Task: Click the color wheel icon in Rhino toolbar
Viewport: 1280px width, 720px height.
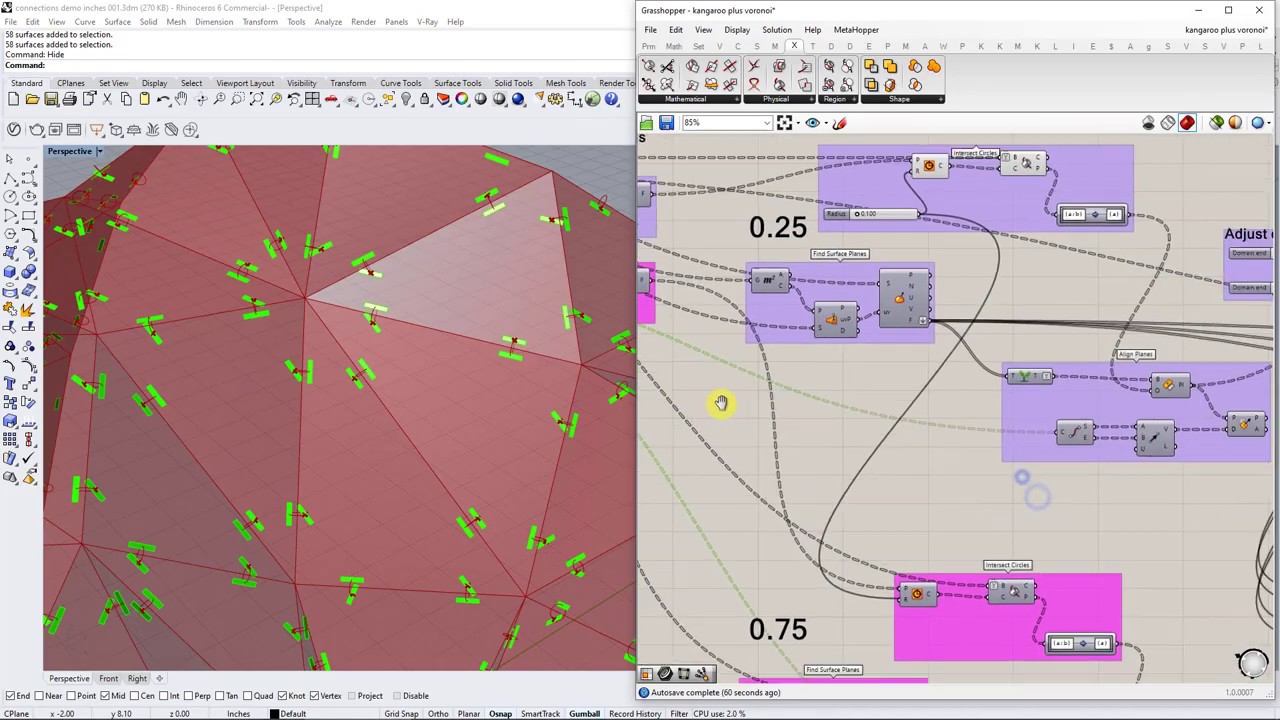Action: click(x=462, y=99)
